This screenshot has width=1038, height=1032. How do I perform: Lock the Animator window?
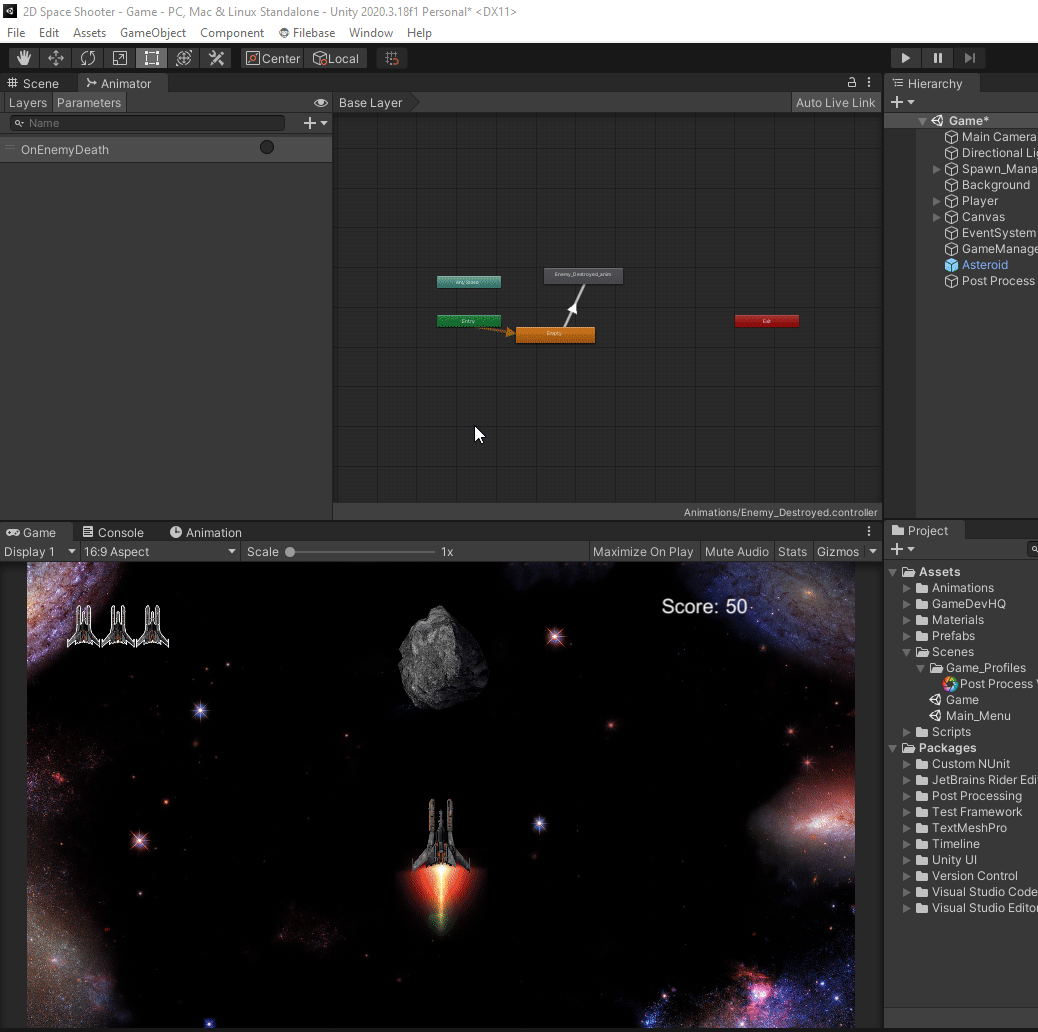851,83
